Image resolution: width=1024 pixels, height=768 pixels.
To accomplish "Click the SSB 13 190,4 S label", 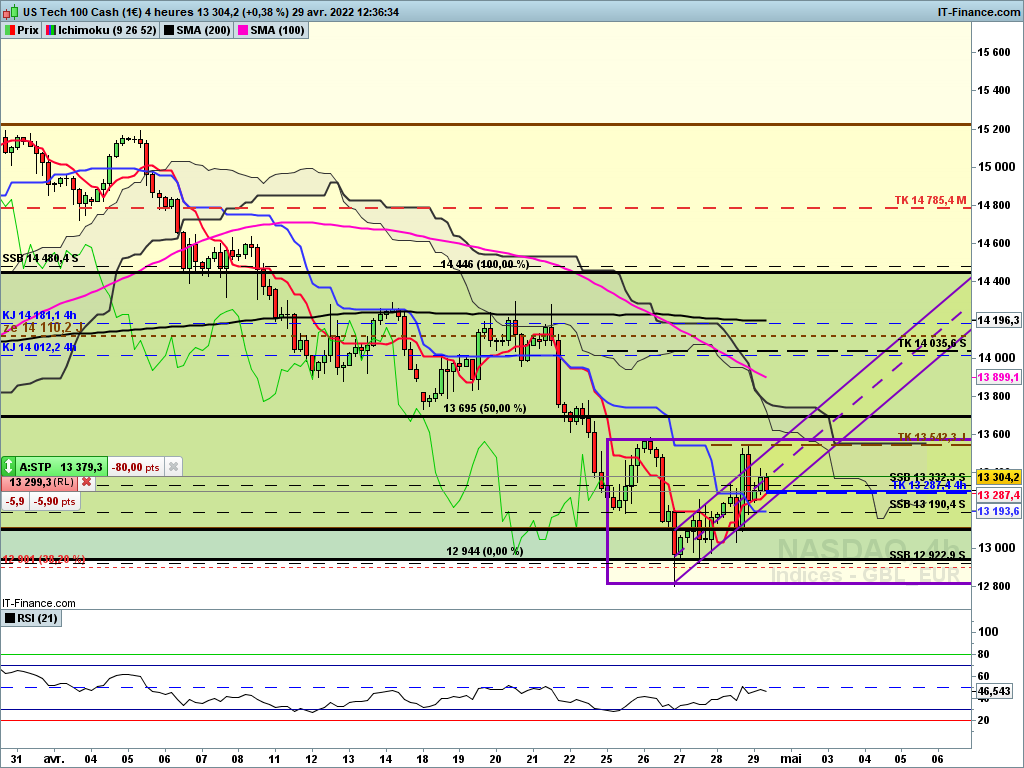I will tap(927, 505).
